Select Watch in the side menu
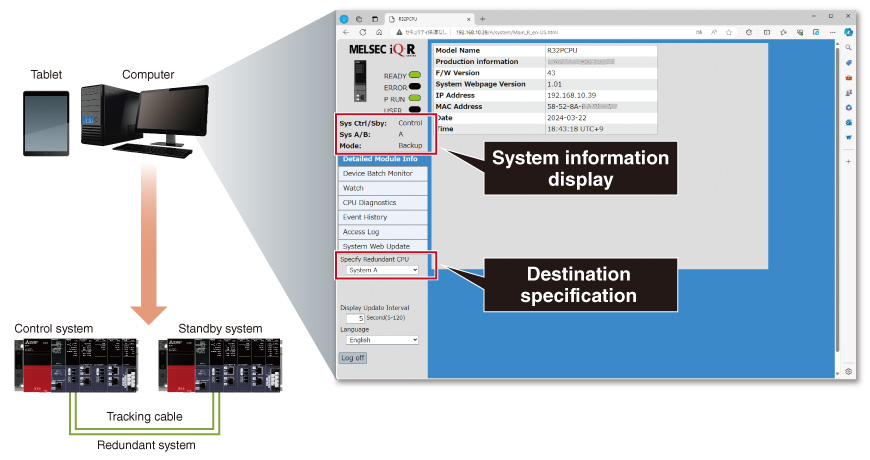The height and width of the screenshot is (460, 870). coord(382,188)
